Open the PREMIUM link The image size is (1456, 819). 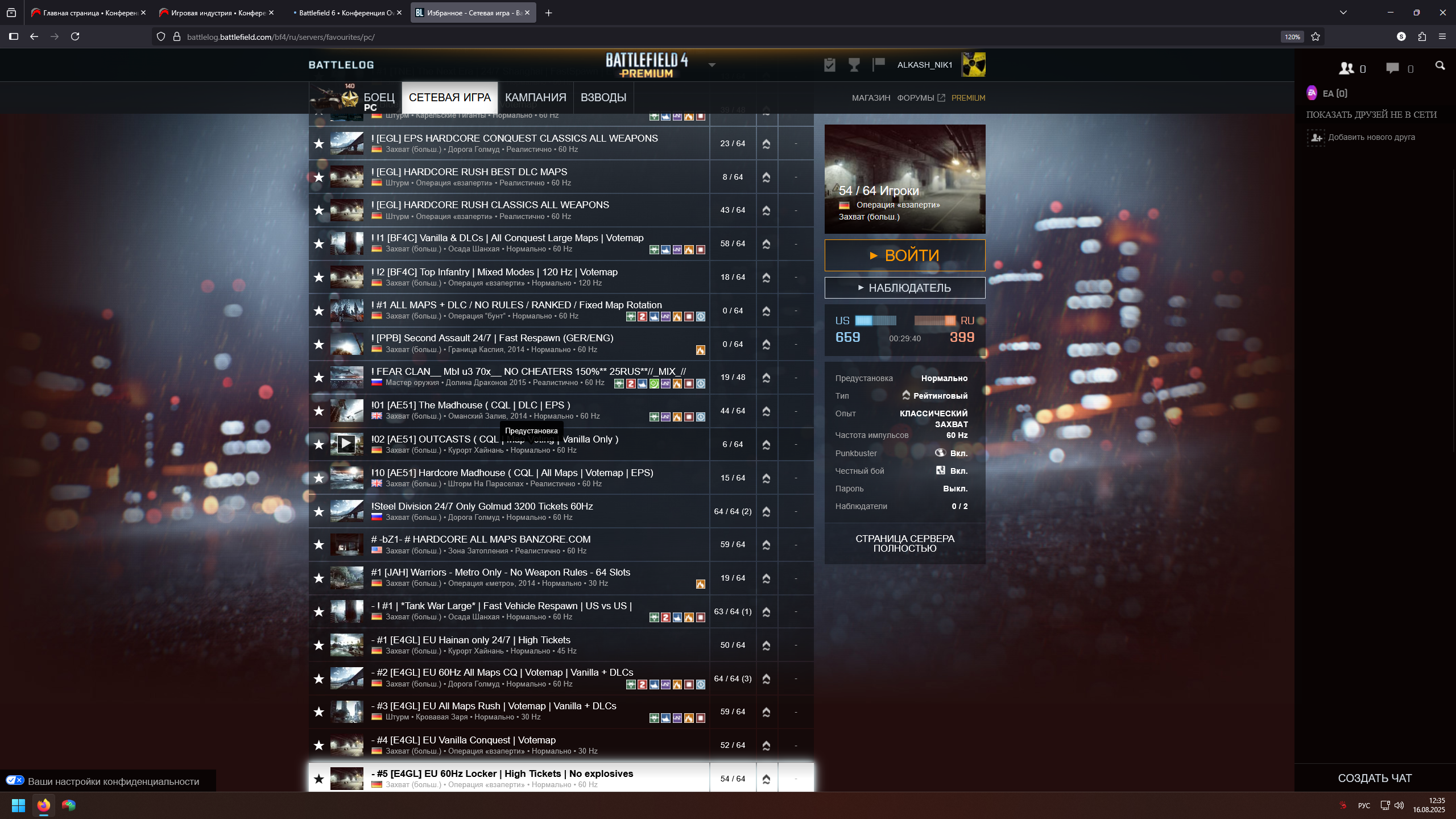(x=968, y=98)
